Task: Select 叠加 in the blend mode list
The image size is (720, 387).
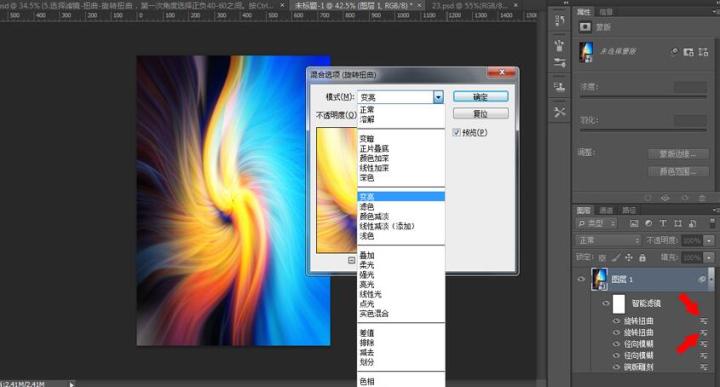Action: coord(367,255)
